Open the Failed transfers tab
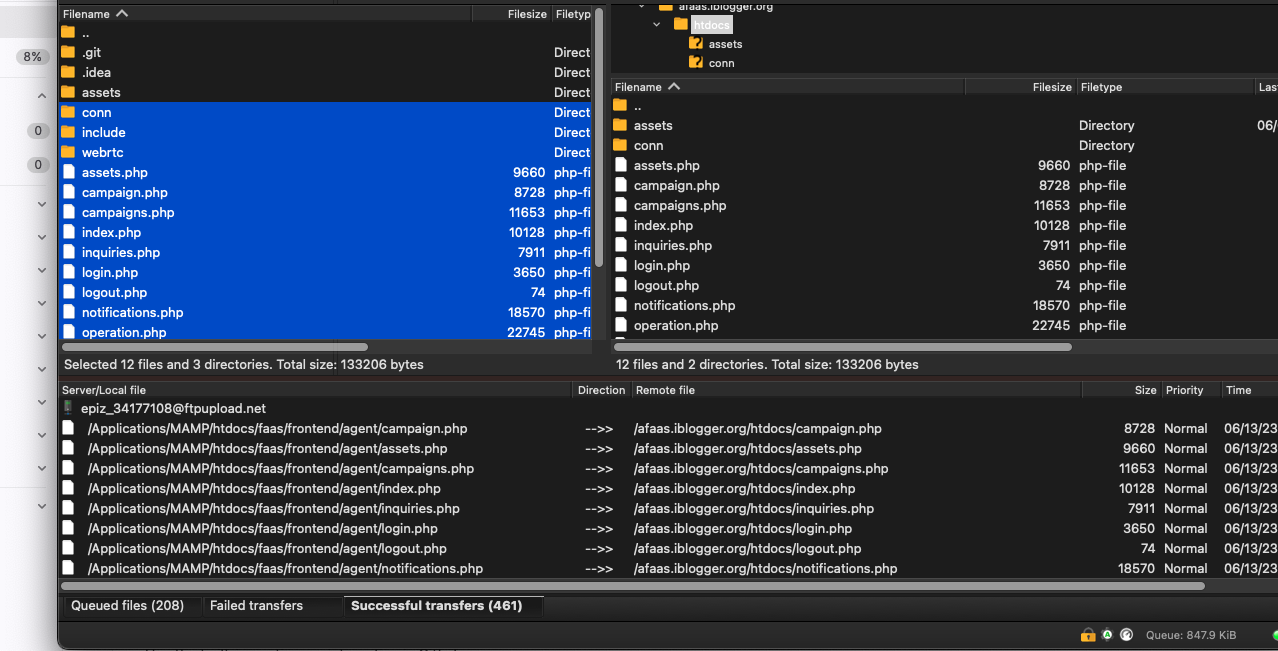This screenshot has width=1278, height=651. click(256, 605)
